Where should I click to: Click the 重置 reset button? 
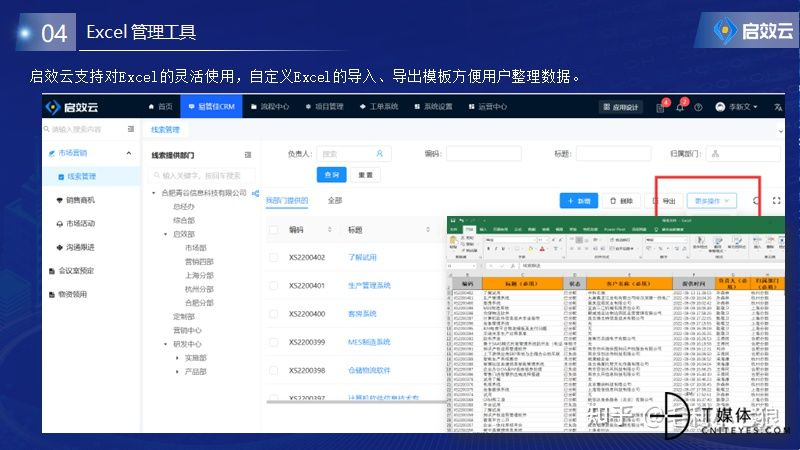click(365, 175)
